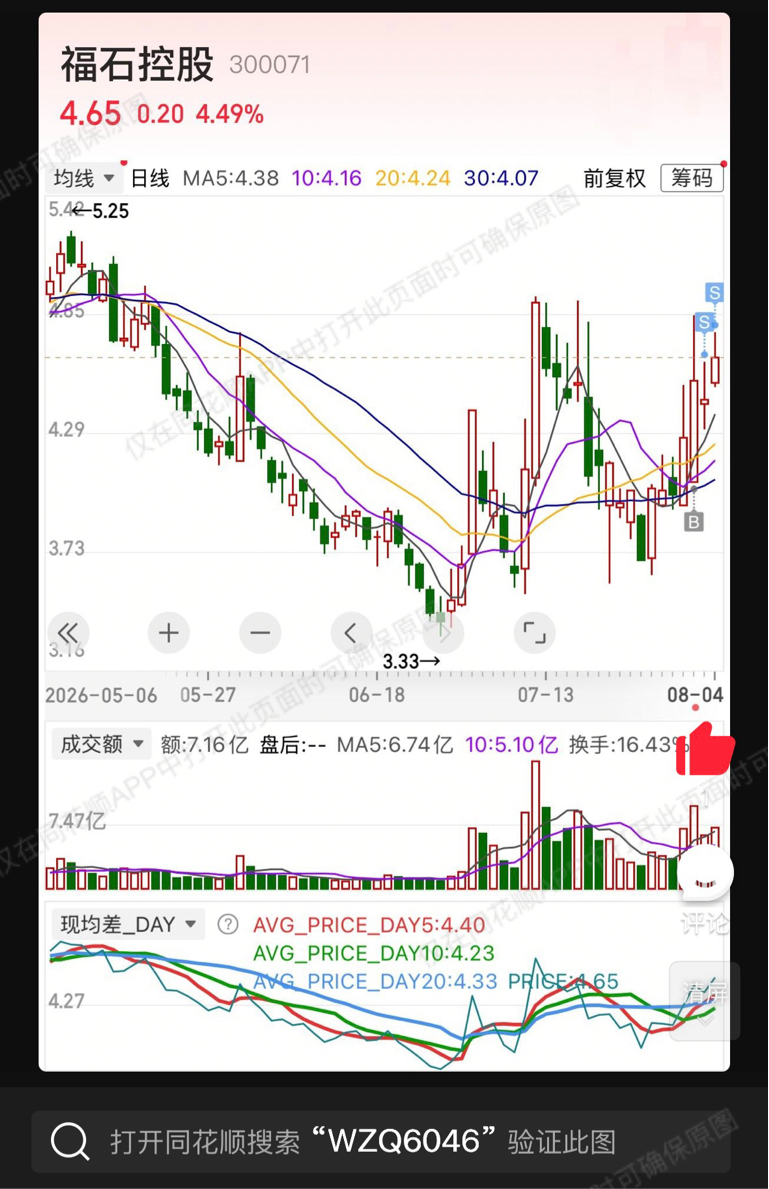Zoom in chart with plus icon
769x1189 pixels.
pyautogui.click(x=168, y=632)
